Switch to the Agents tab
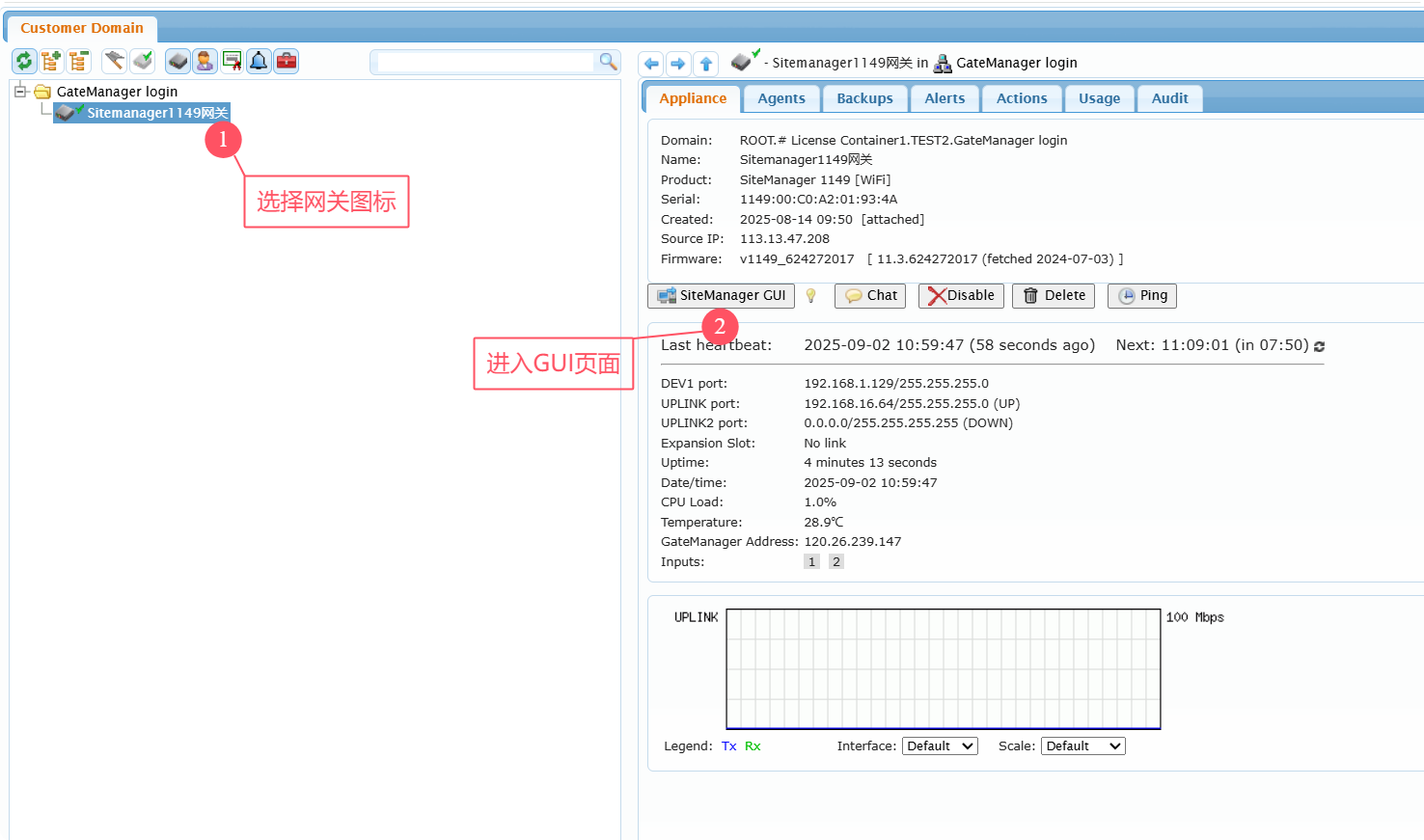 point(781,98)
